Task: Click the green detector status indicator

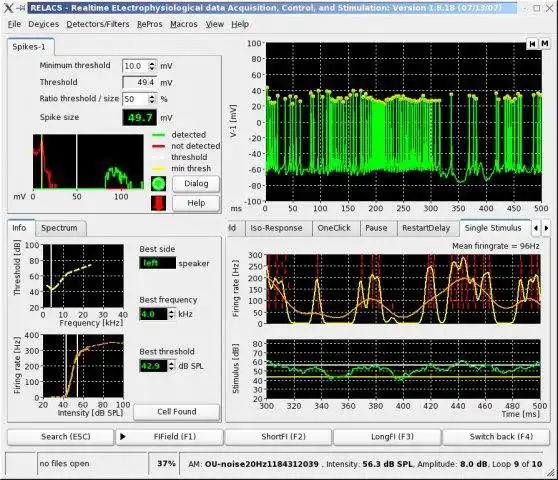Action: pos(158,184)
